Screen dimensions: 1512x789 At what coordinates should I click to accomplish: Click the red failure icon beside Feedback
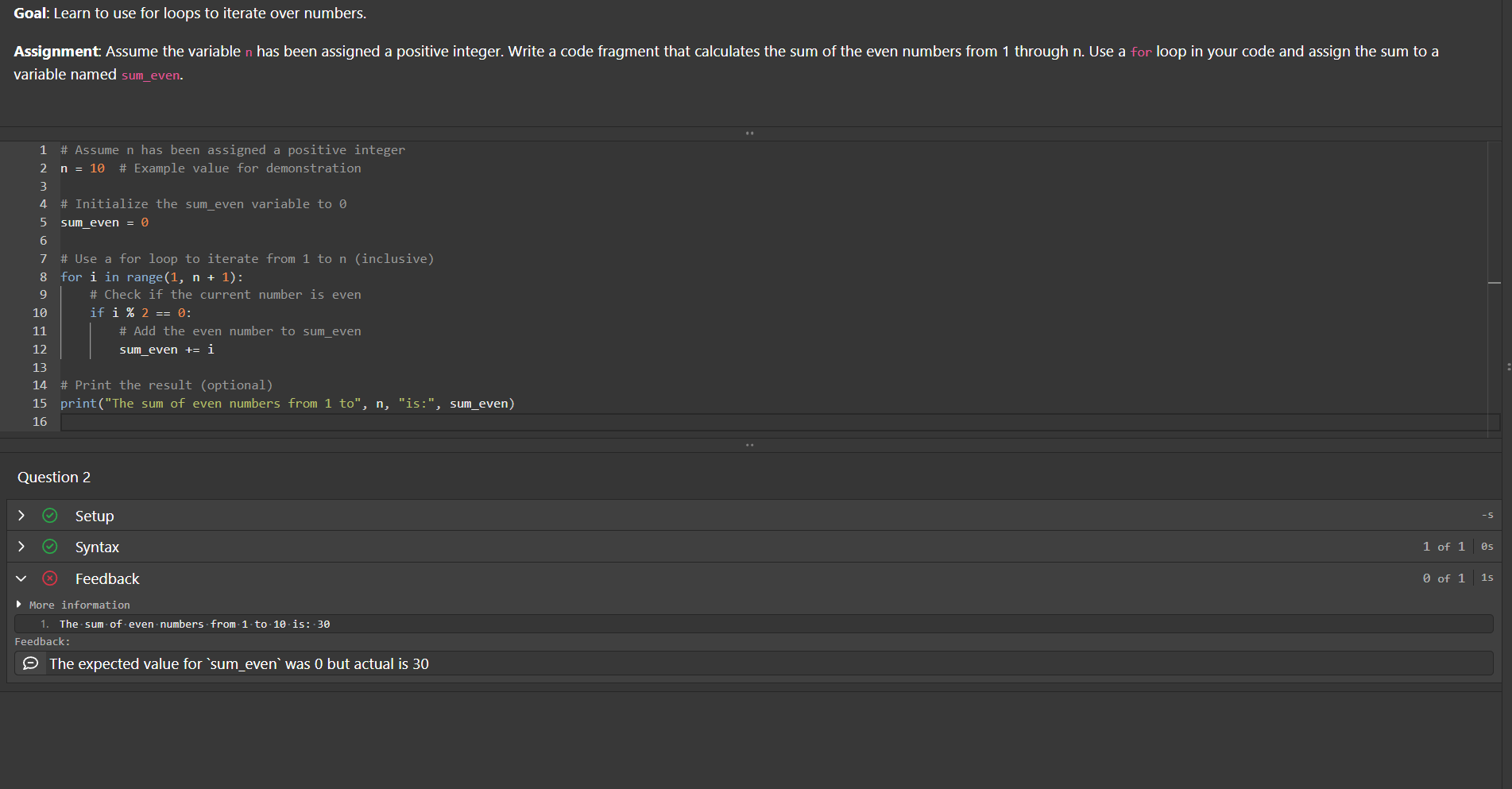[x=49, y=578]
